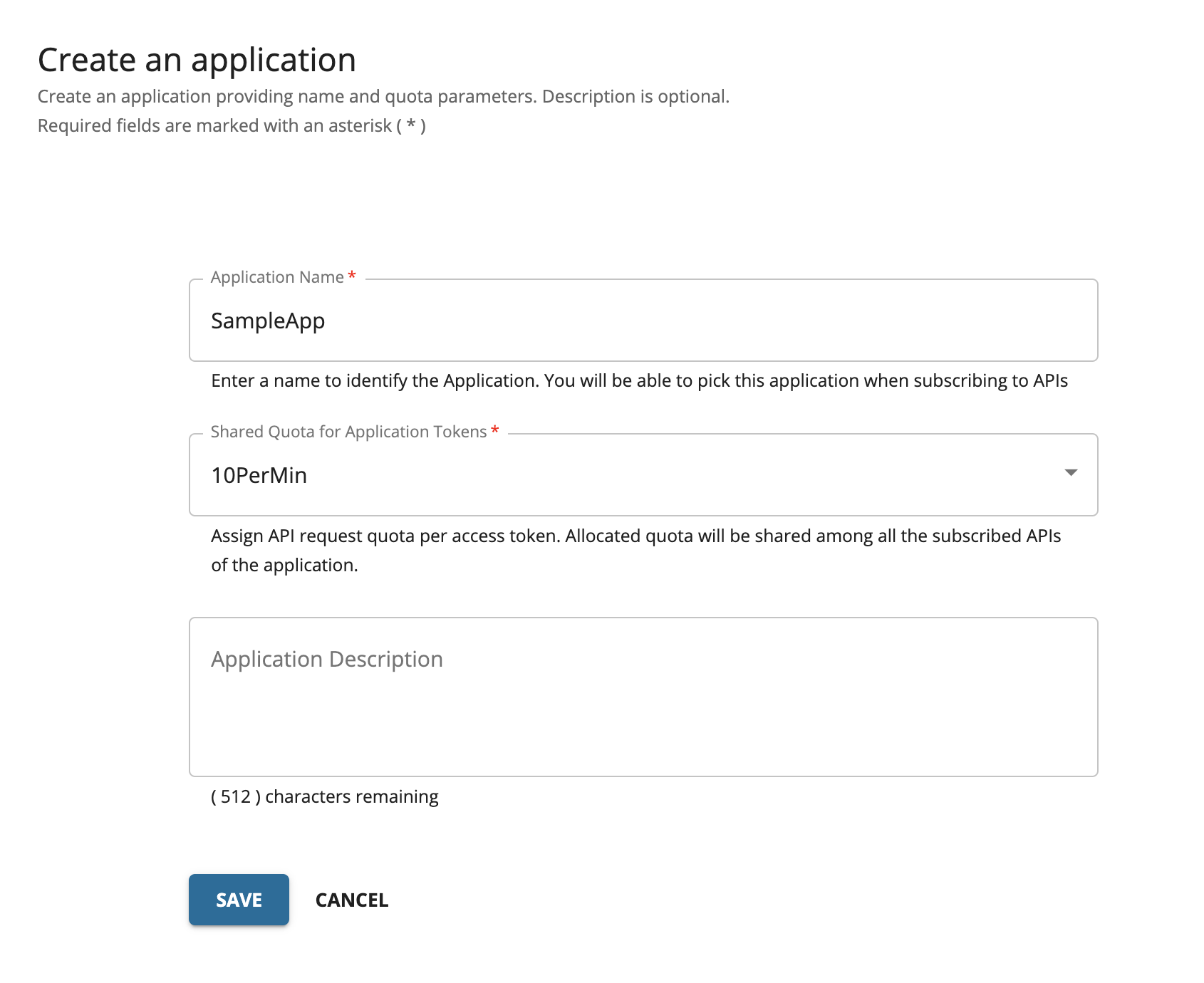Click the asterisk next to Shared Quota label
Viewport: 1204px width, 983px height.
(494, 431)
